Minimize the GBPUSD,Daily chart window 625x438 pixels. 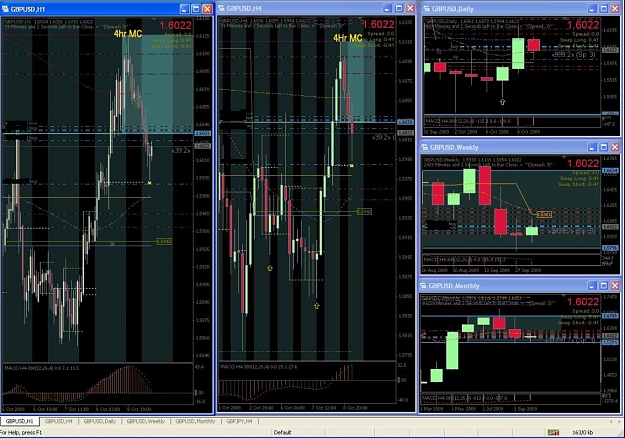pyautogui.click(x=592, y=8)
